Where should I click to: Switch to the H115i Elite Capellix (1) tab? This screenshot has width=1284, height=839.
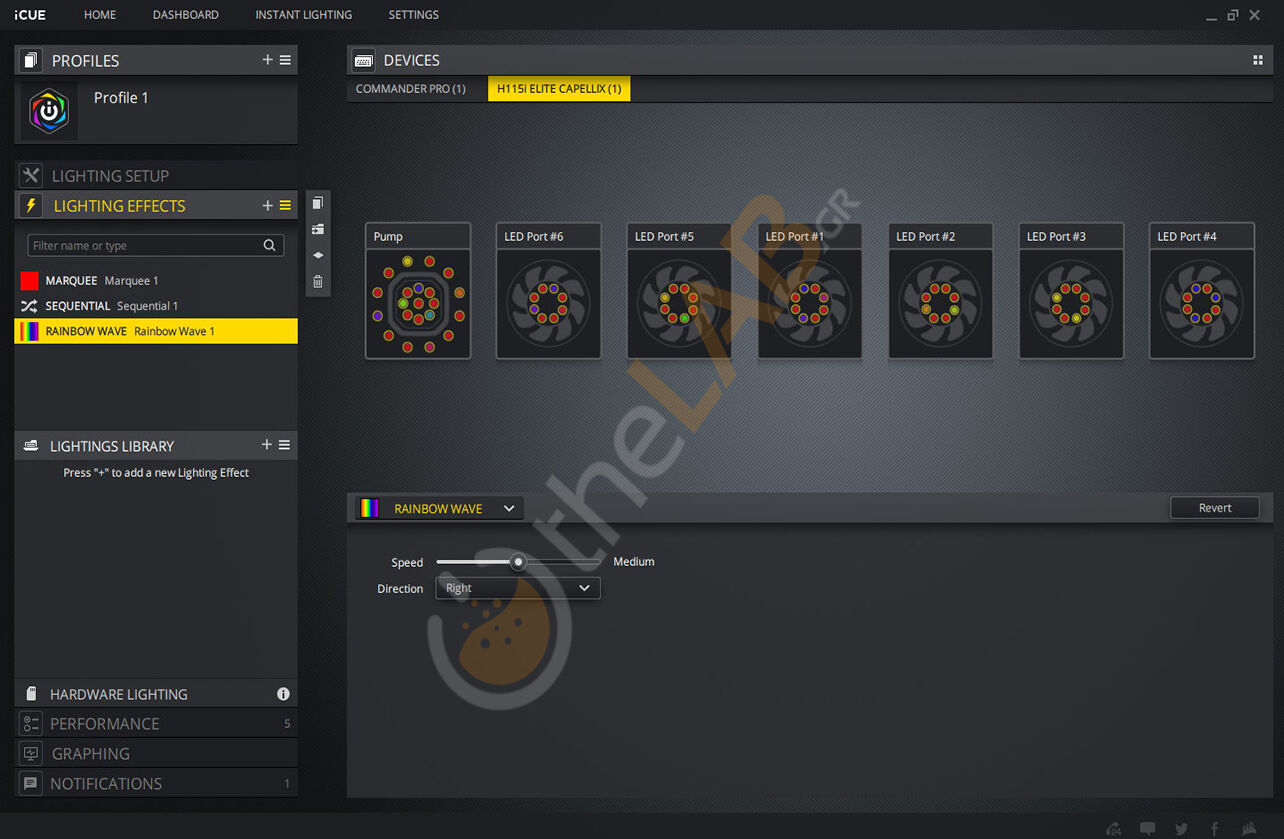(x=559, y=89)
